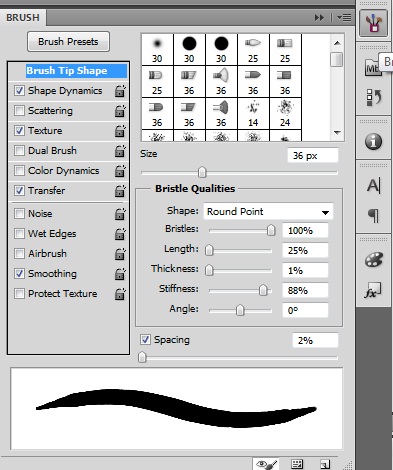Click the Length field showing 25%

pyautogui.click(x=305, y=251)
